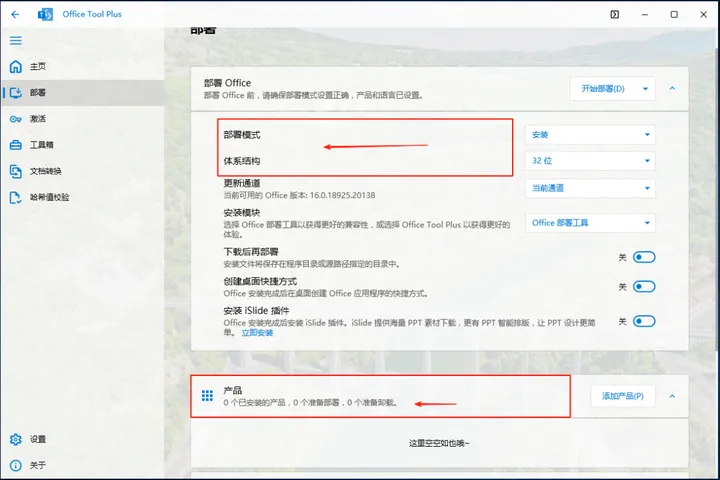Open 关于 about page
720x480 pixels.
(x=83, y=465)
